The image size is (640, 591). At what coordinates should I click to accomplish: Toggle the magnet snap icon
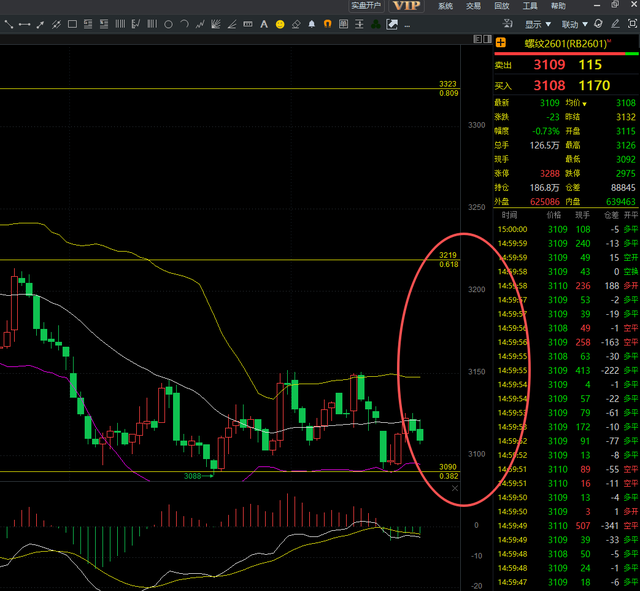coord(327,24)
